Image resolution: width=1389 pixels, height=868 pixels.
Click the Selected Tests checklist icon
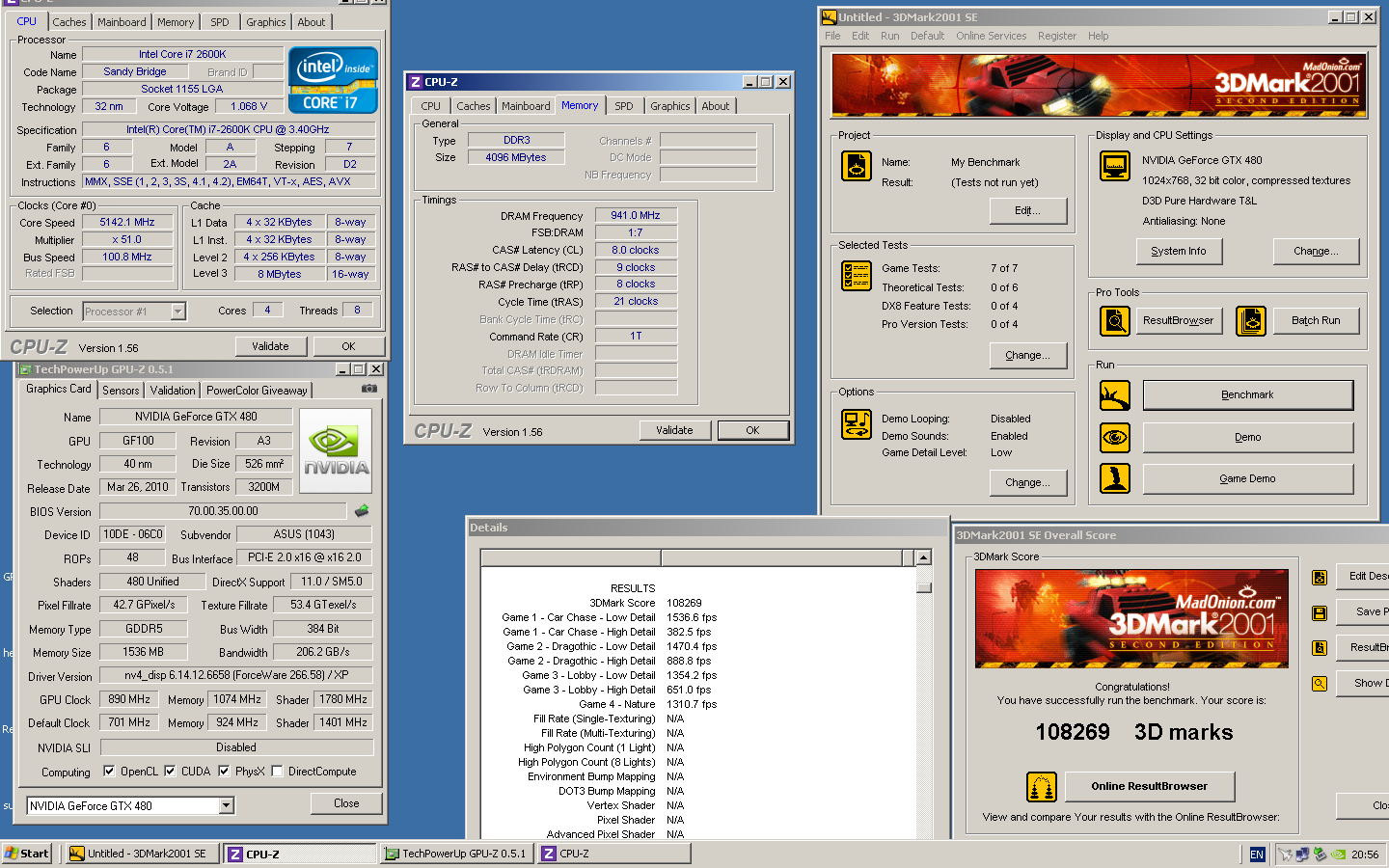point(856,276)
